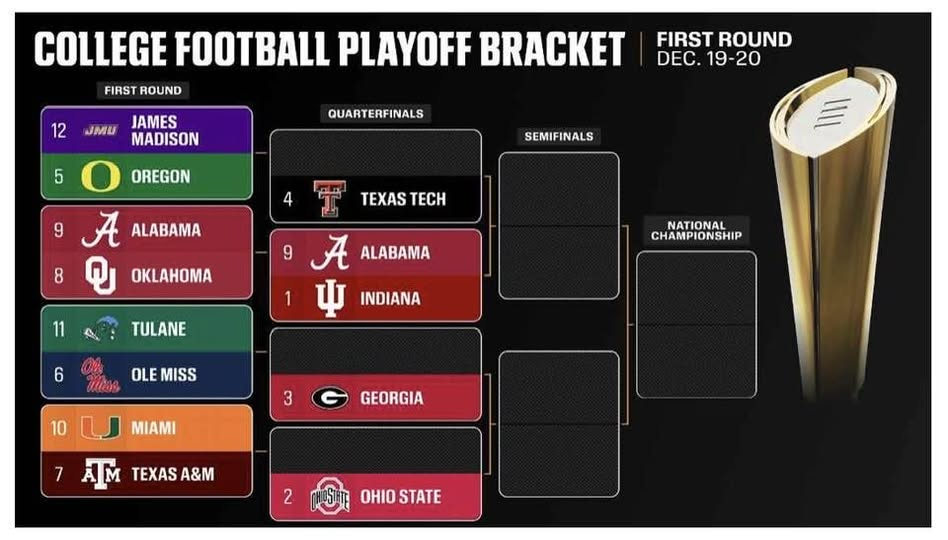Click the Texas A&M ATM logo
This screenshot has width=948, height=540.
pos(100,474)
